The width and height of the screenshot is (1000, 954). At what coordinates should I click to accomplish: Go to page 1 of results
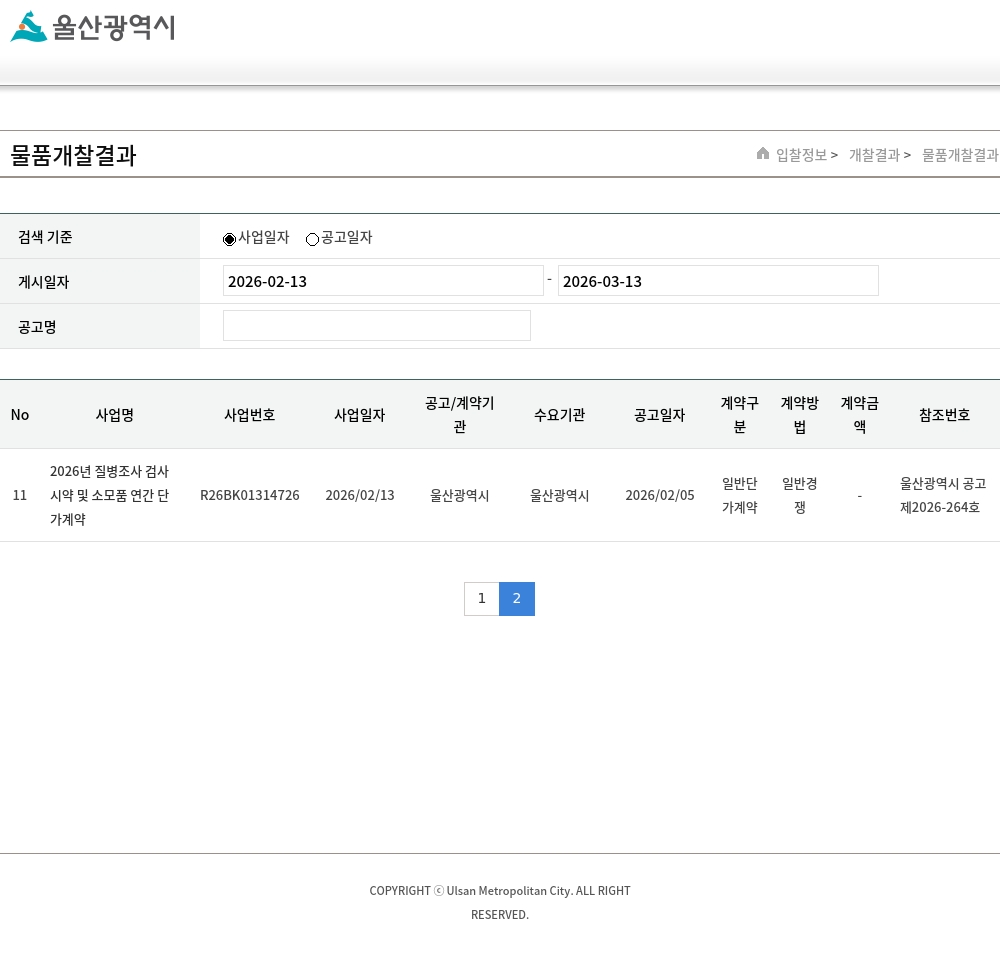(x=481, y=599)
